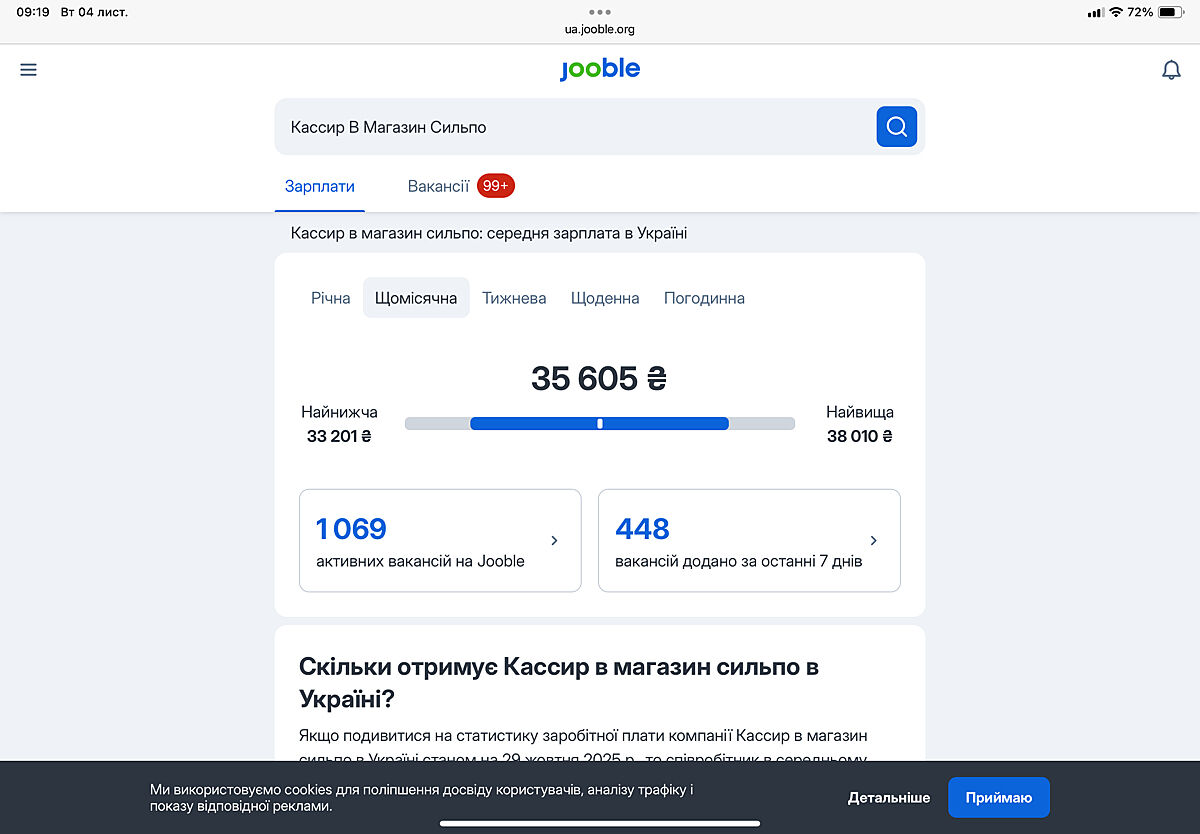
Task: Click the salary range slider marker
Action: [600, 423]
